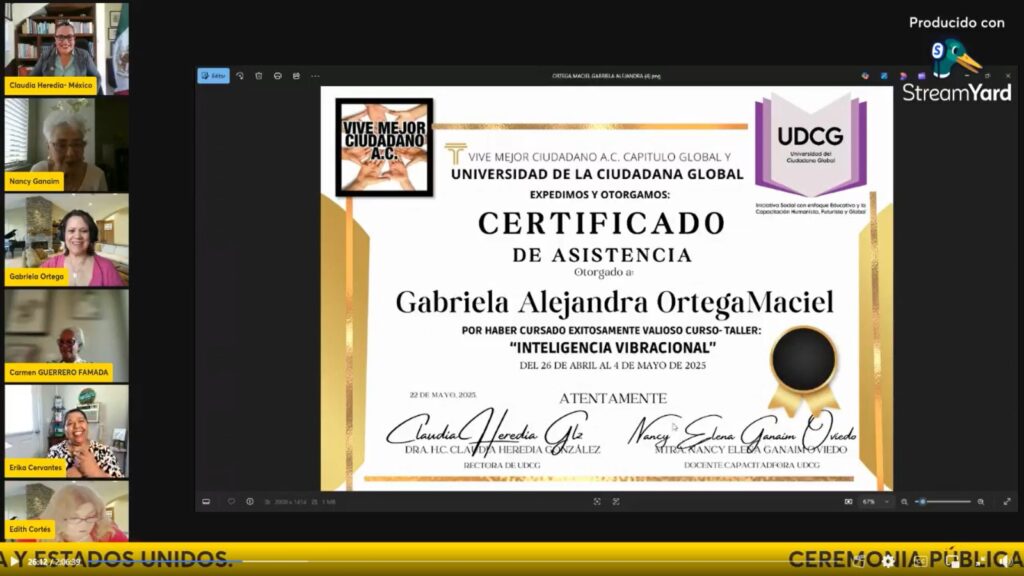Click the print icon in Photos toolbar

(278, 76)
